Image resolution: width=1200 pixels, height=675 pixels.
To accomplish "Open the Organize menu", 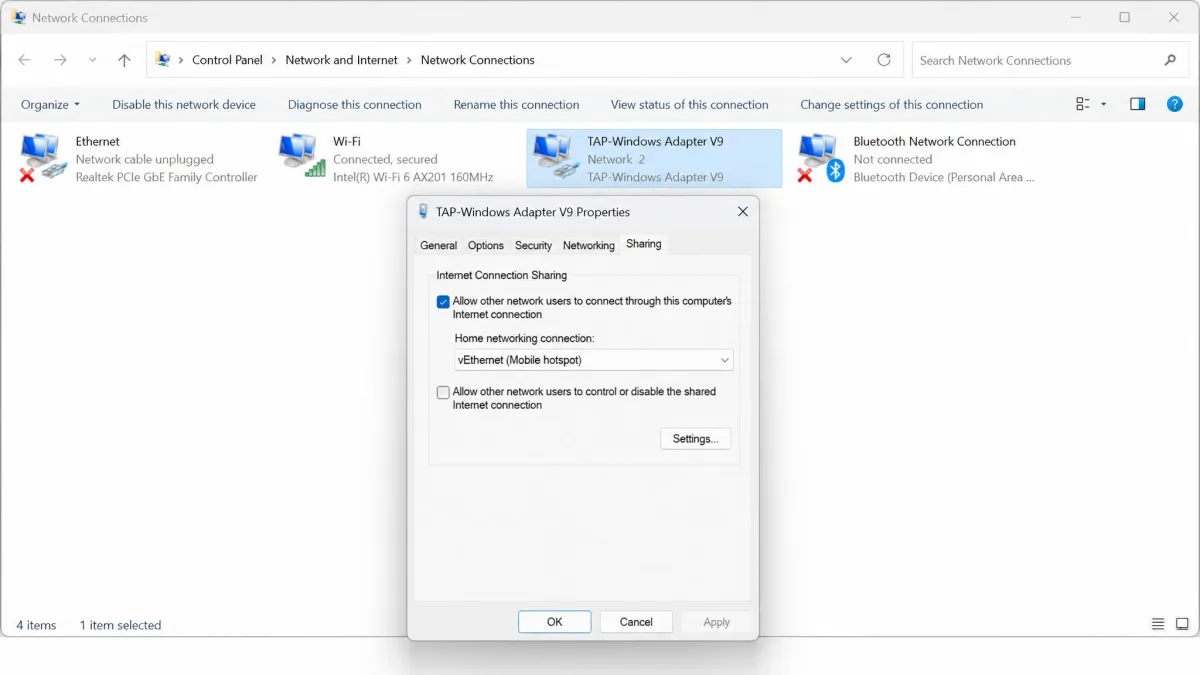I will tap(50, 104).
